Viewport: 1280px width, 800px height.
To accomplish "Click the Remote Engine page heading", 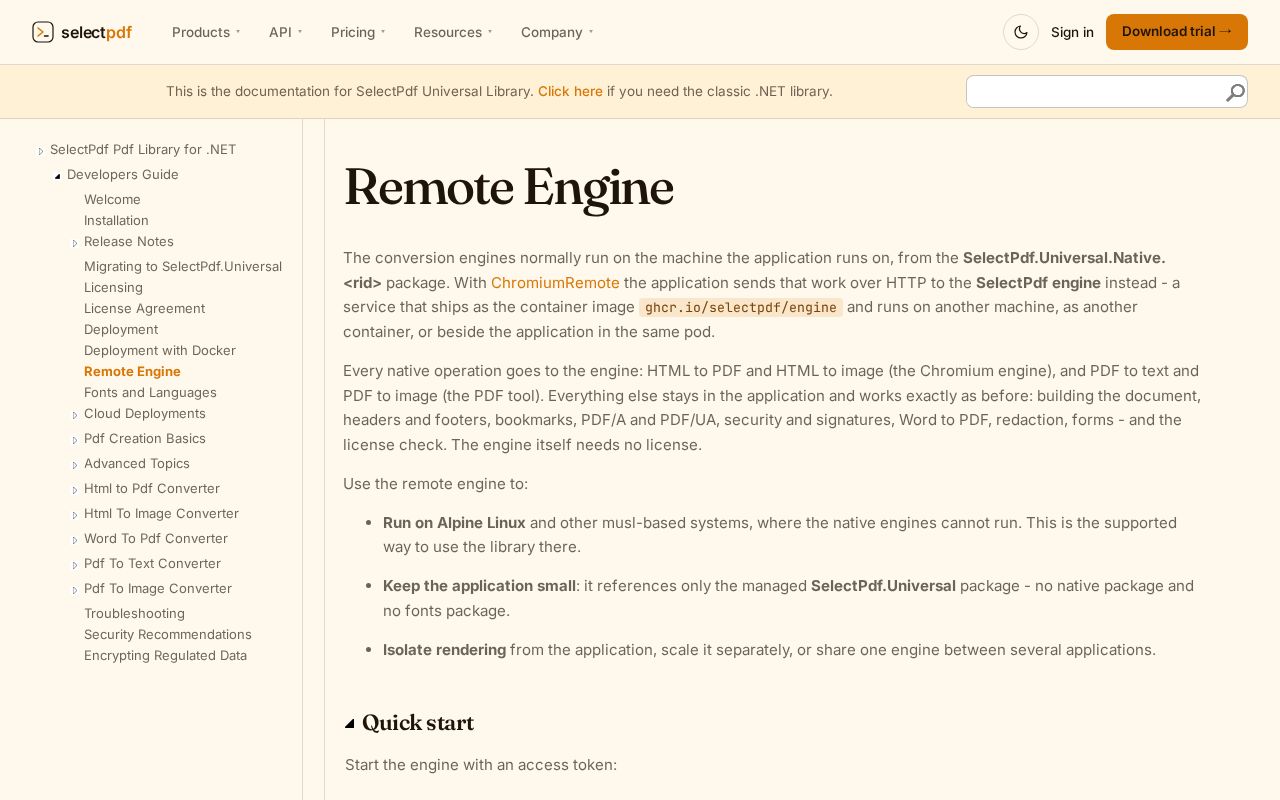I will [x=508, y=187].
